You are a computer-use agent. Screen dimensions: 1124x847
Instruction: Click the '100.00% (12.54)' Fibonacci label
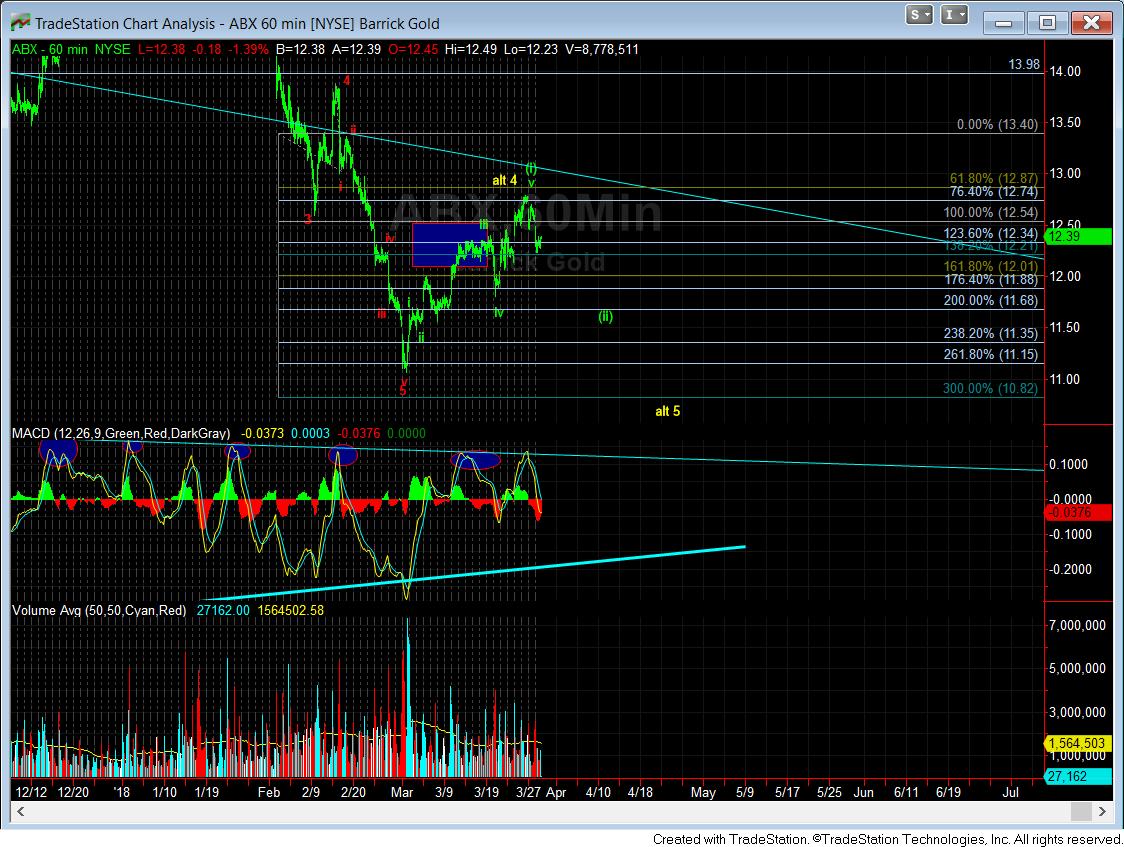pos(991,213)
